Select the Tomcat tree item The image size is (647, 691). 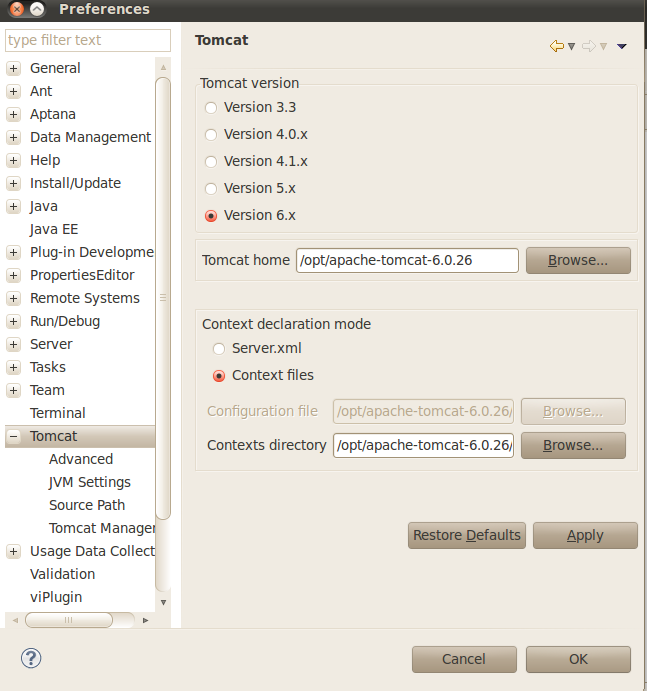coord(53,436)
